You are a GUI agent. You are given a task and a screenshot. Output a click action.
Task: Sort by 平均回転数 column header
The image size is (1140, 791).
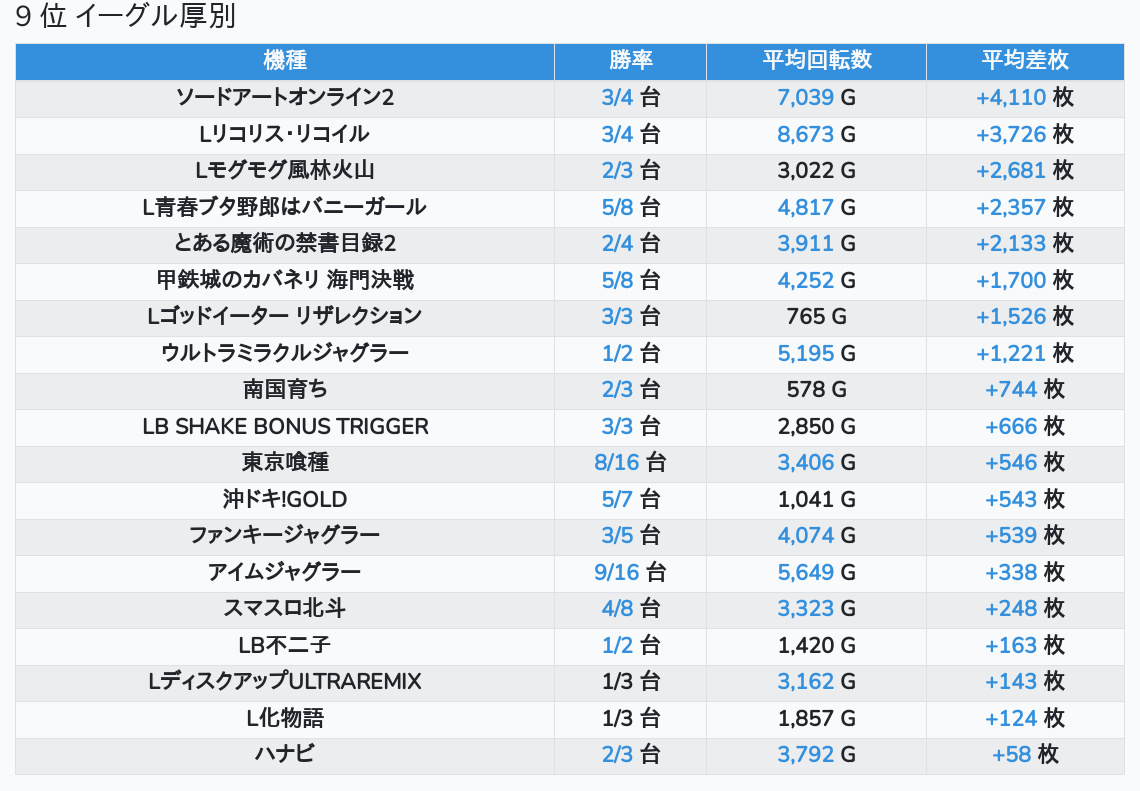[x=816, y=60]
